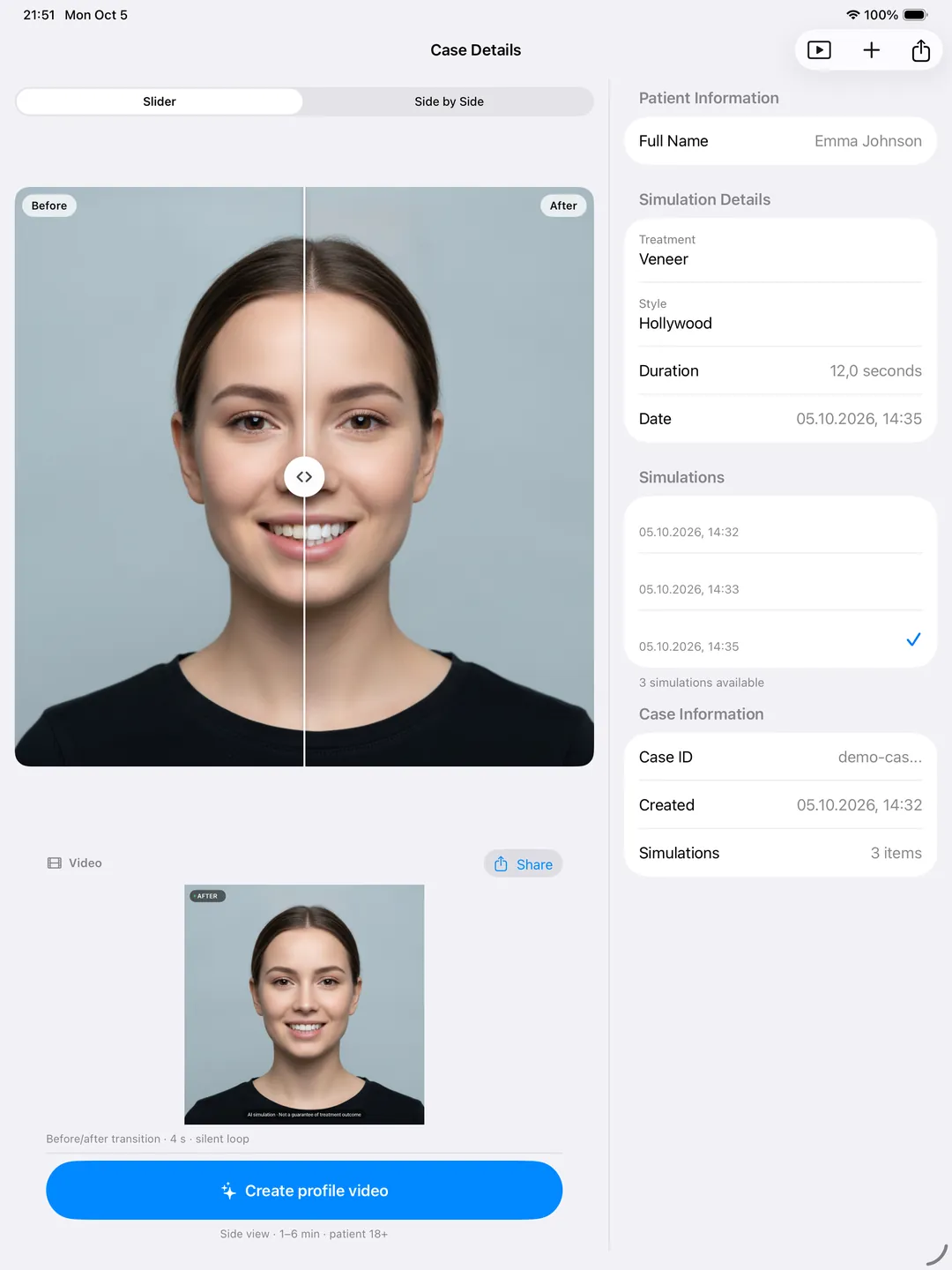Tap the Case ID demo-cas... value
Image resolution: width=952 pixels, height=1270 pixels.
tap(880, 758)
